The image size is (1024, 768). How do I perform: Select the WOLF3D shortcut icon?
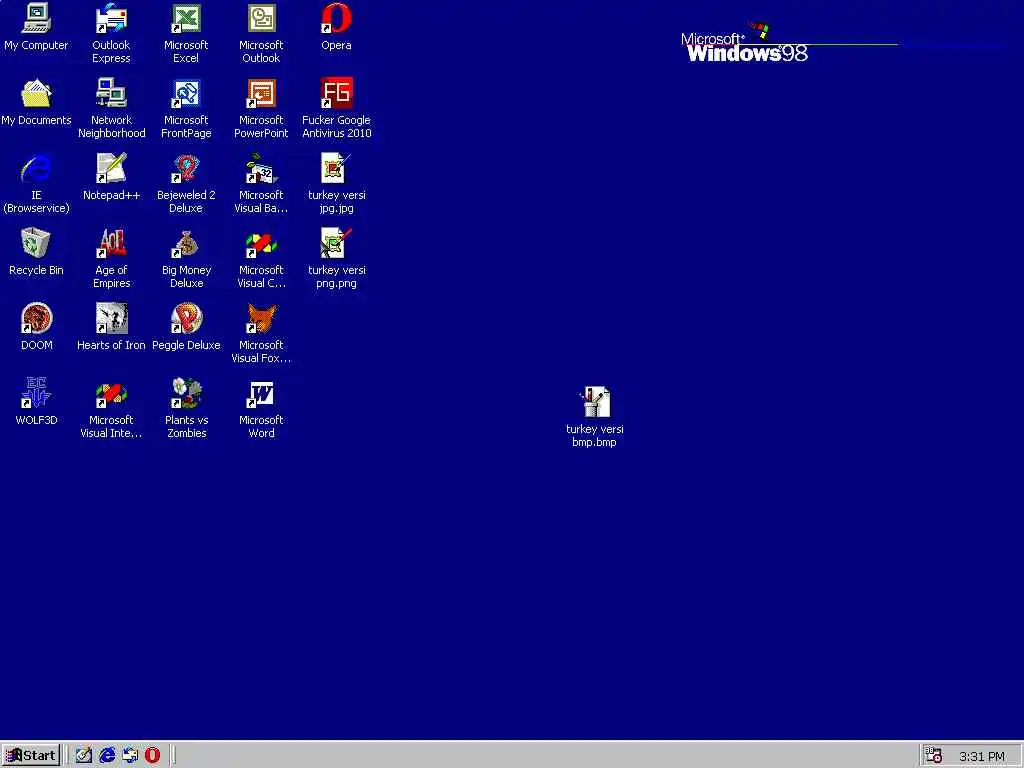[36, 394]
